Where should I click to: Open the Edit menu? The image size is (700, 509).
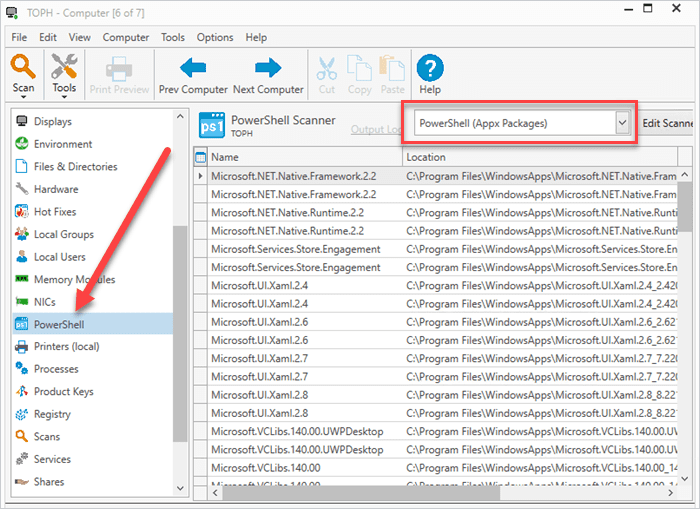(x=48, y=37)
